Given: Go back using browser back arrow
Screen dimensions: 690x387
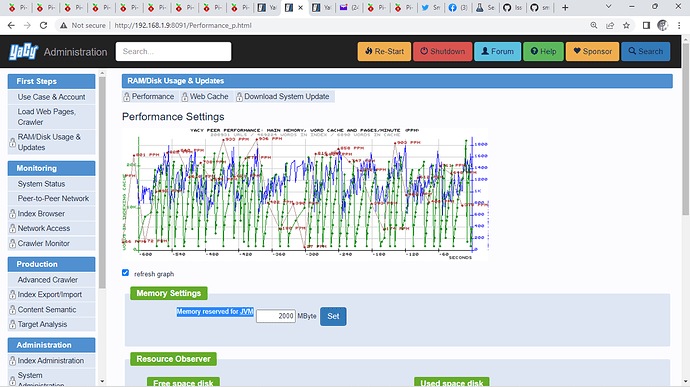Looking at the screenshot, I should [x=11, y=26].
